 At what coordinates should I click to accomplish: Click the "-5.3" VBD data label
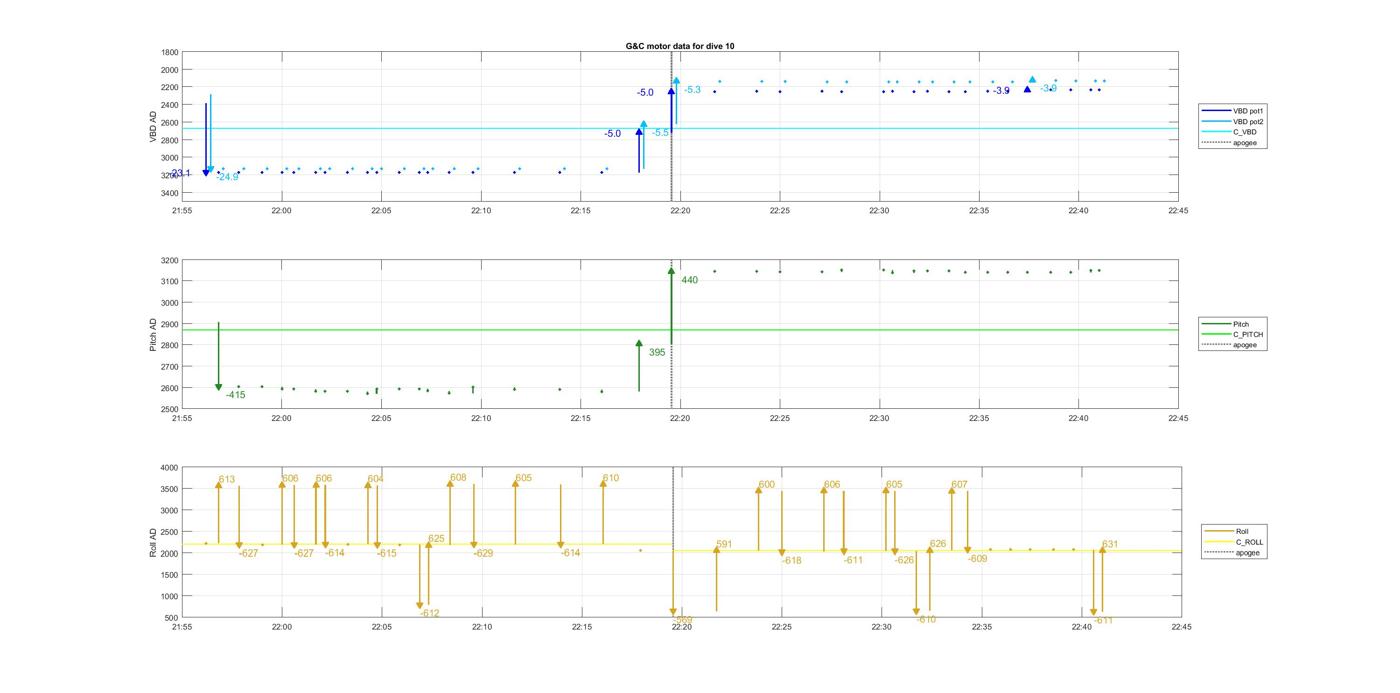point(692,90)
